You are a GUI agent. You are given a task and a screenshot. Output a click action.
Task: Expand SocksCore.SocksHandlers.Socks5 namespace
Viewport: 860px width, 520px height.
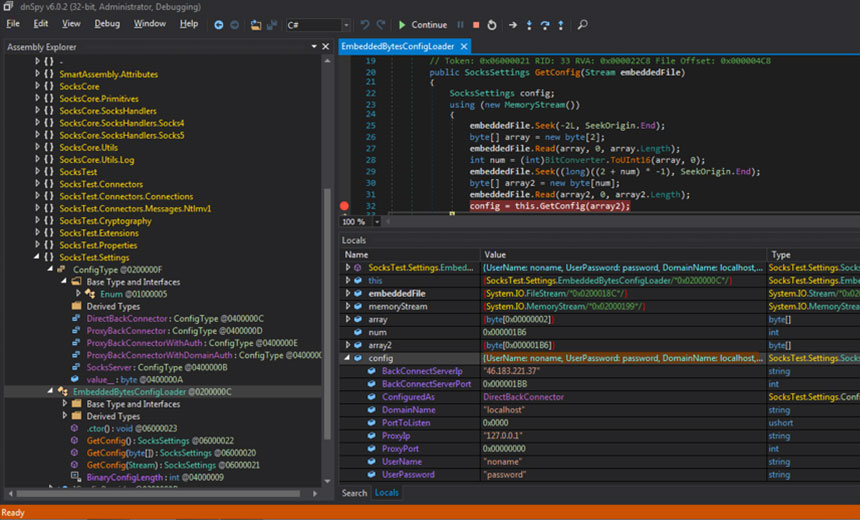pyautogui.click(x=37, y=135)
